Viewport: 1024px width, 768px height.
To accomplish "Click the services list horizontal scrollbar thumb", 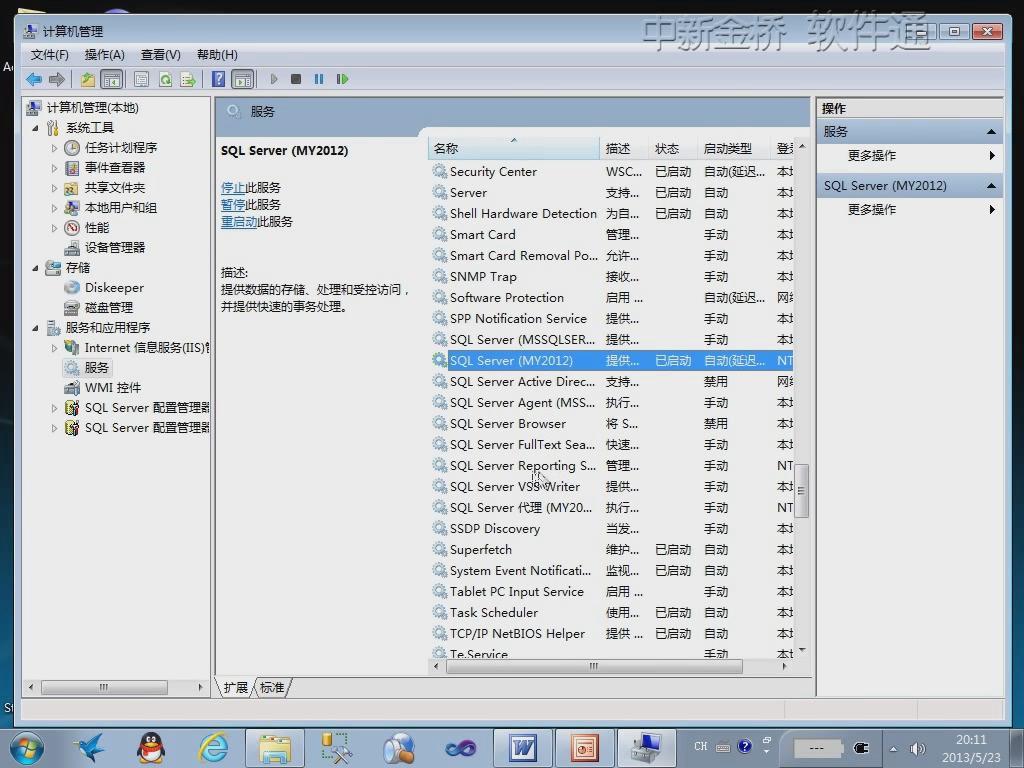I will pos(594,666).
